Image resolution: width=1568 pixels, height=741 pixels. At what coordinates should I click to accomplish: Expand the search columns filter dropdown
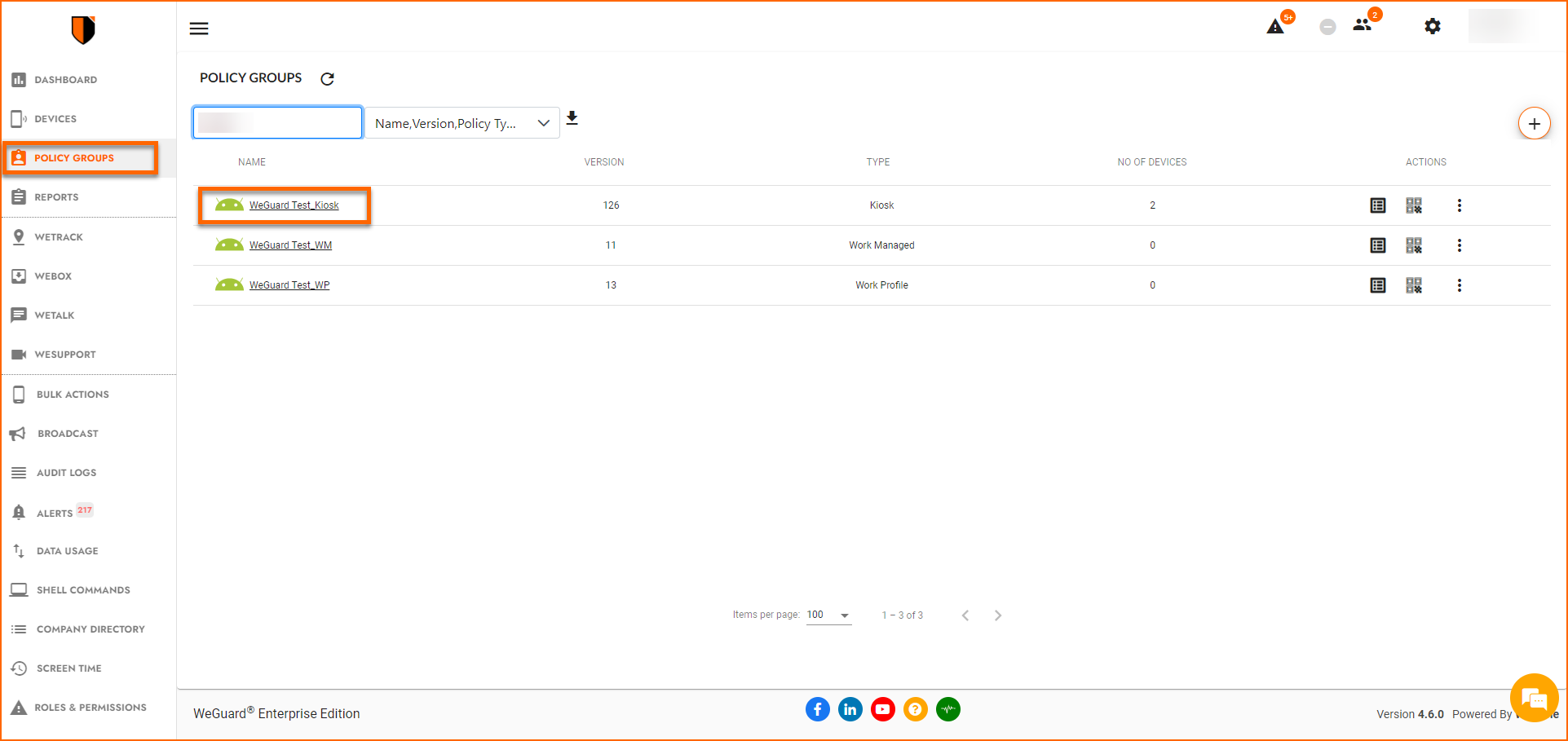pos(462,123)
